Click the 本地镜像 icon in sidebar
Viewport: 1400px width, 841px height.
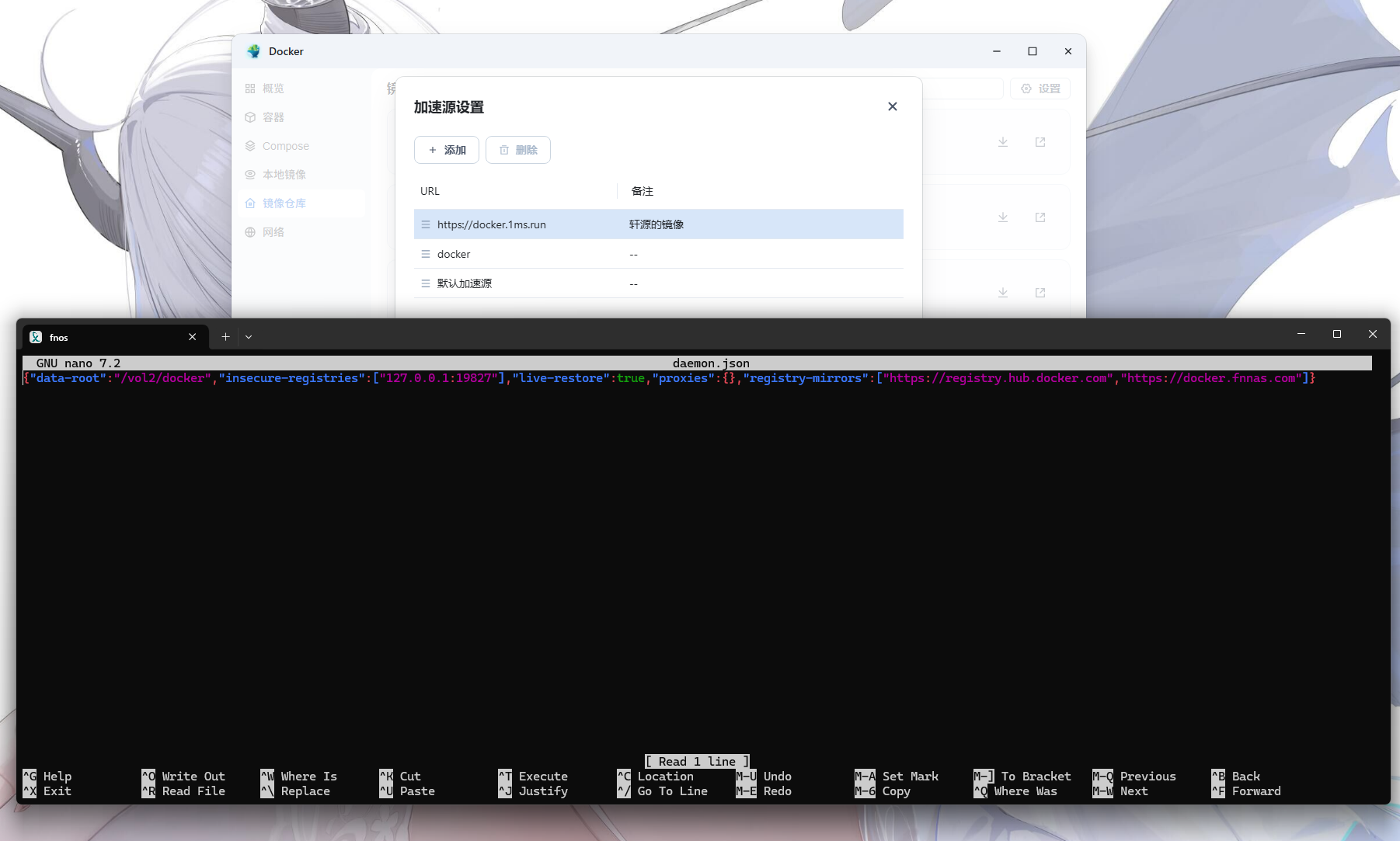(x=250, y=175)
